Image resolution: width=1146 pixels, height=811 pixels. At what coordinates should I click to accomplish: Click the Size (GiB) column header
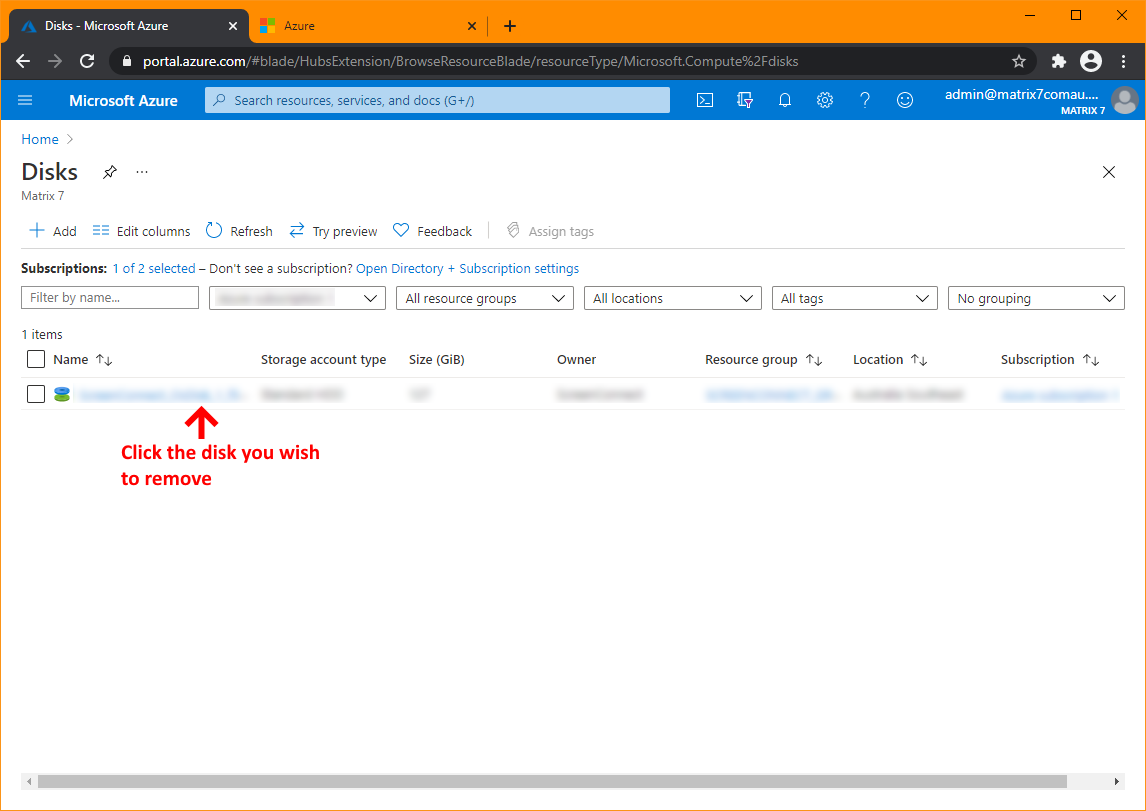point(437,359)
